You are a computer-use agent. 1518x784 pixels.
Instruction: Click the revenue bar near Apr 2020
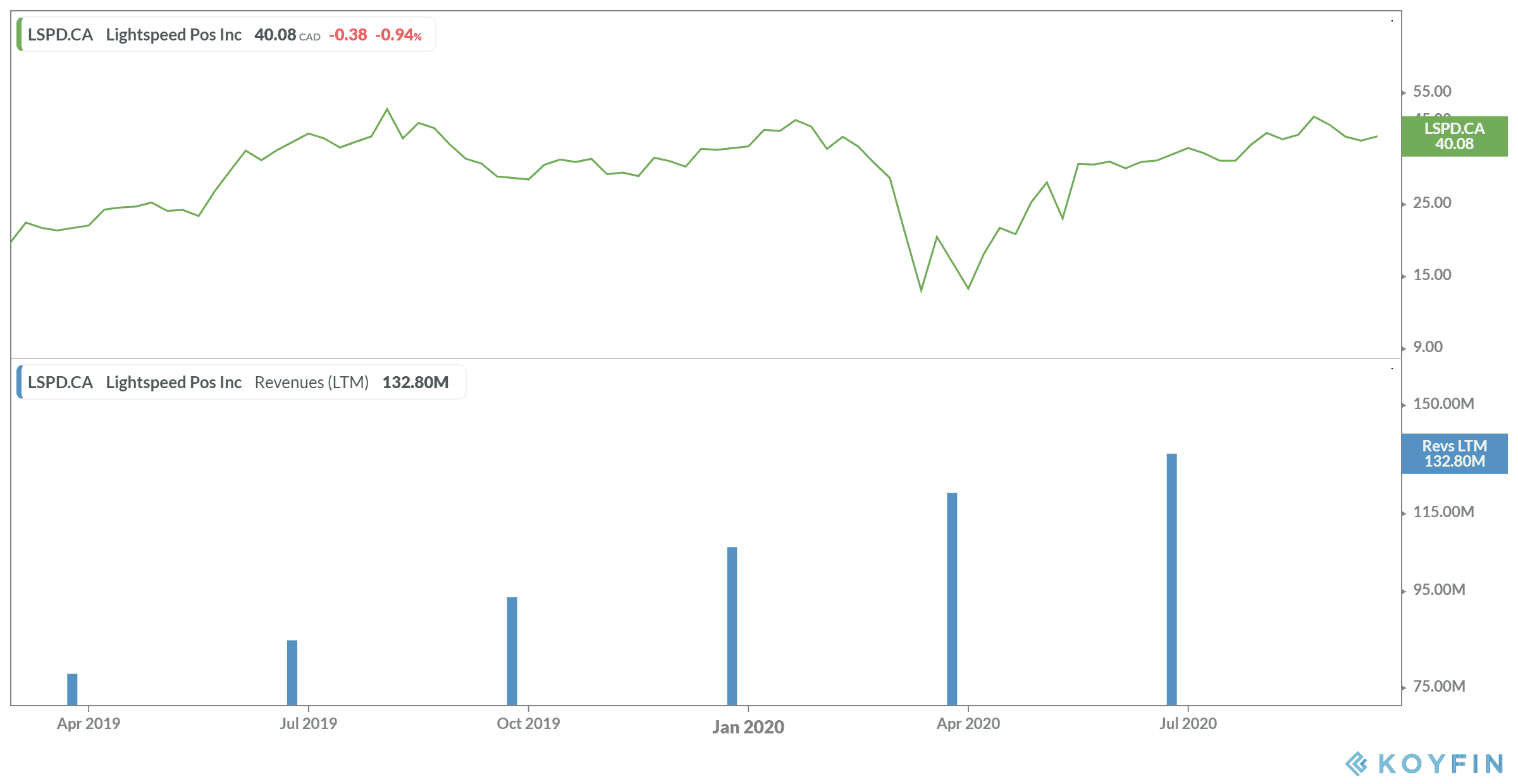(952, 598)
